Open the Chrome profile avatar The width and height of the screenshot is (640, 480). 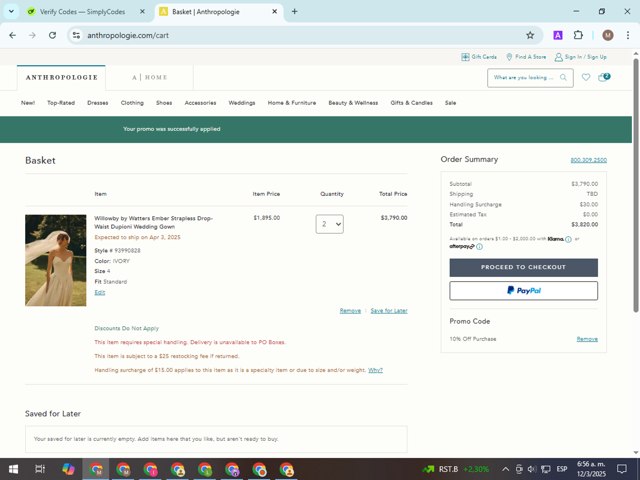[608, 36]
